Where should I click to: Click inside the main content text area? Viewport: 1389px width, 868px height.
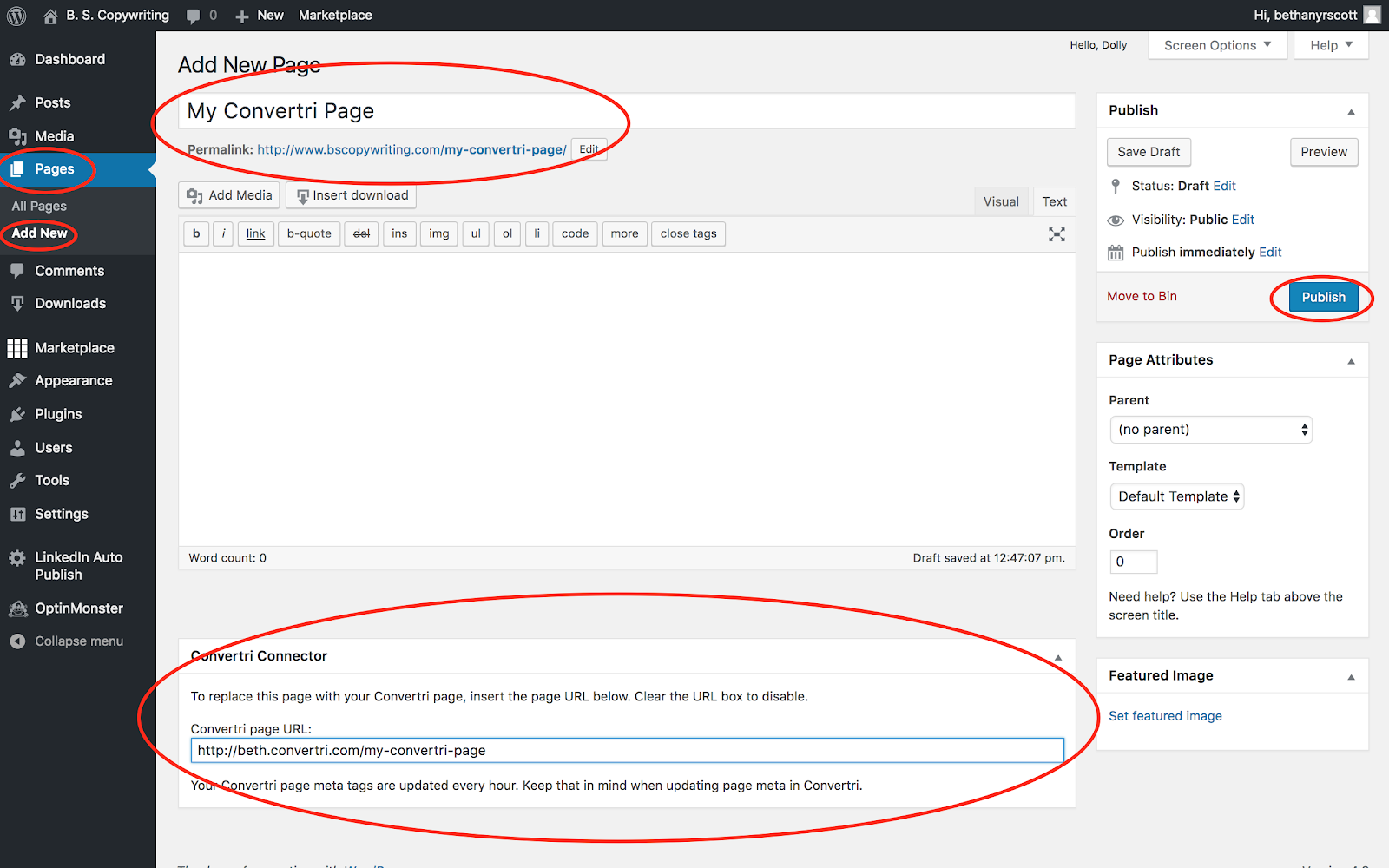(x=627, y=399)
